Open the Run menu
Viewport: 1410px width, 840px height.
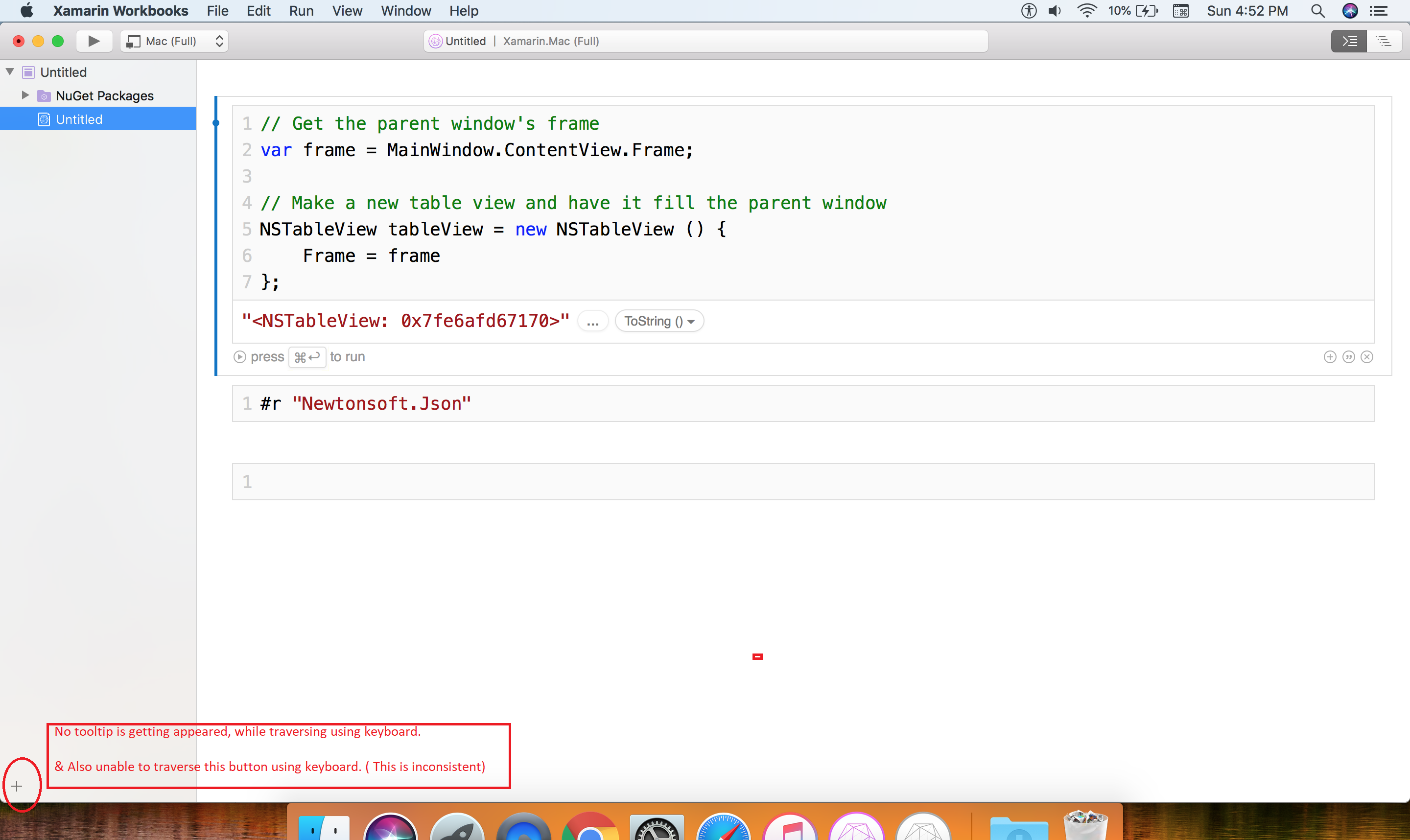[x=301, y=11]
